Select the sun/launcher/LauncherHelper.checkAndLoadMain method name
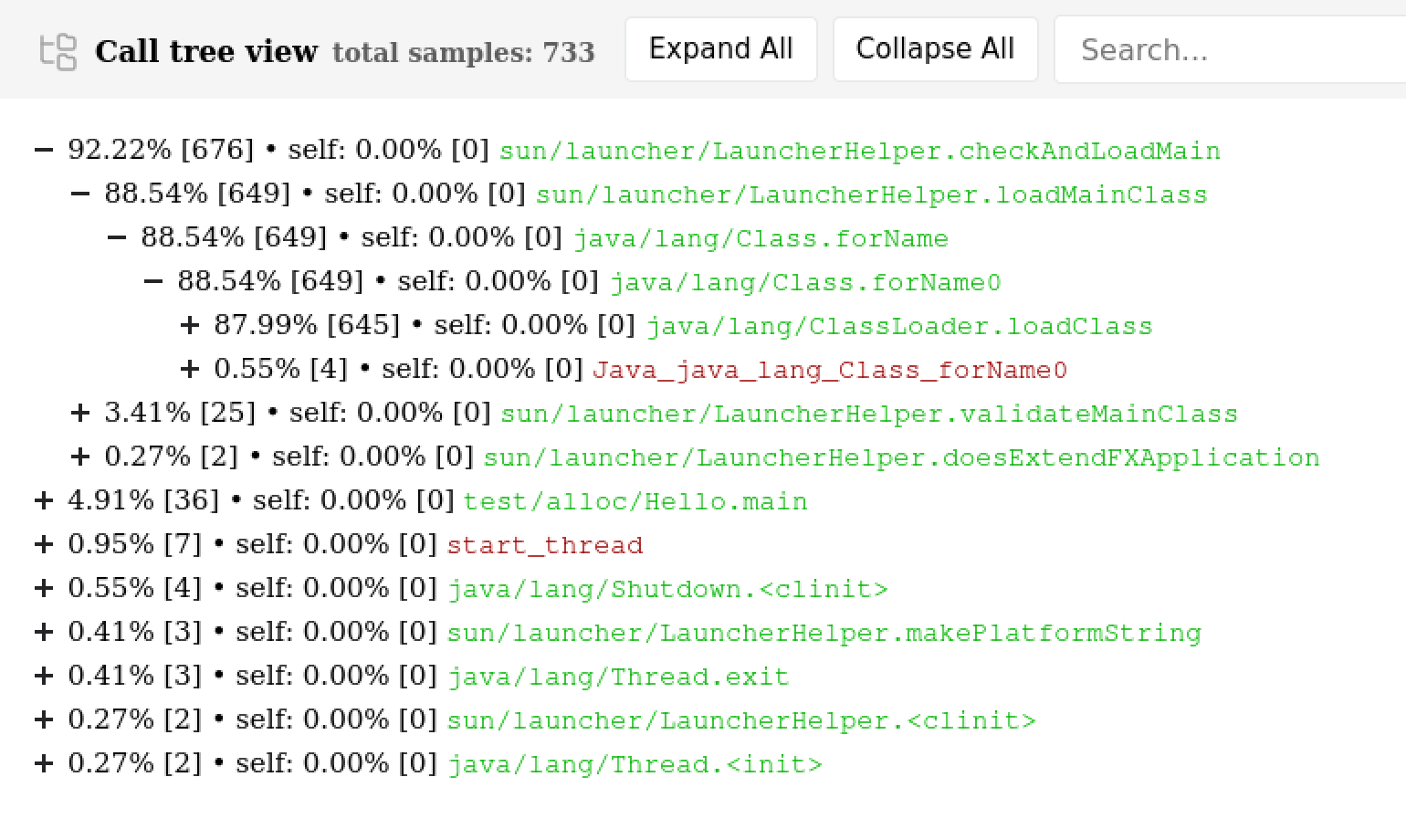 point(859,151)
